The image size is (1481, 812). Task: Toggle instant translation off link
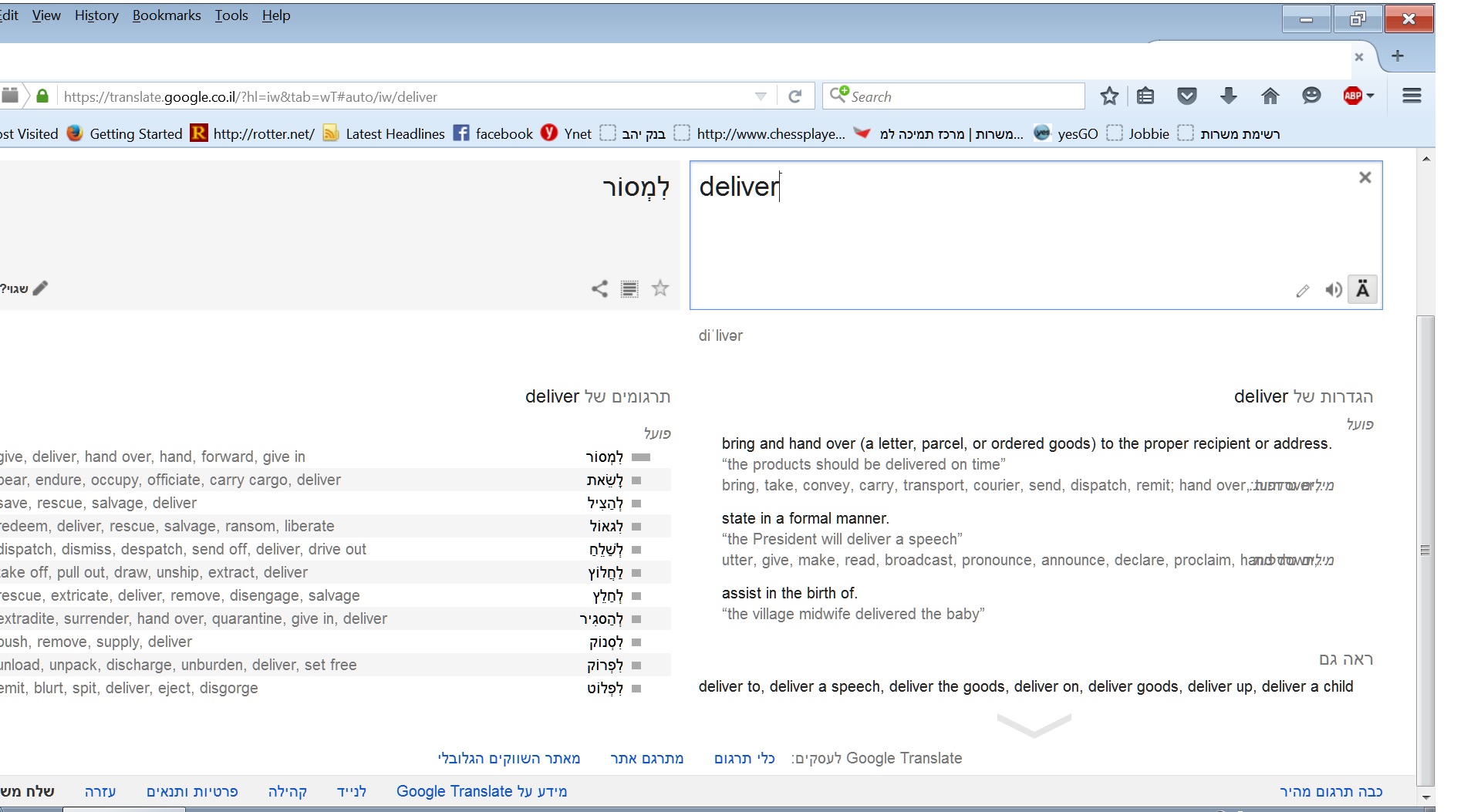tap(1331, 791)
